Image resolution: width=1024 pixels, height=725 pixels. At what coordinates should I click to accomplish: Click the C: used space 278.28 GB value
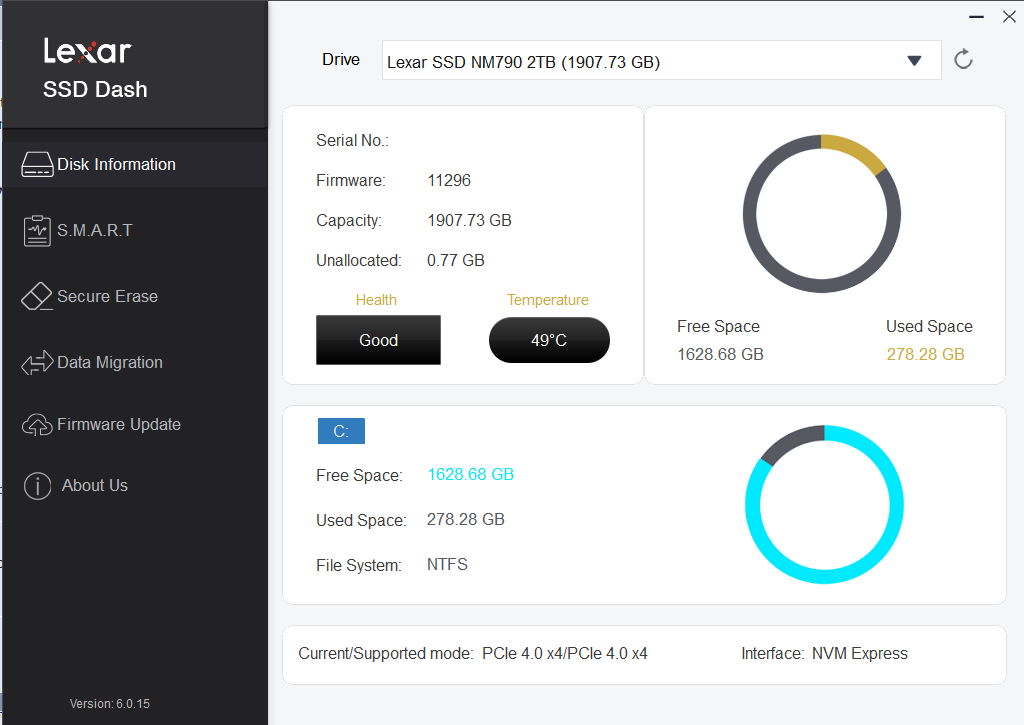[466, 519]
